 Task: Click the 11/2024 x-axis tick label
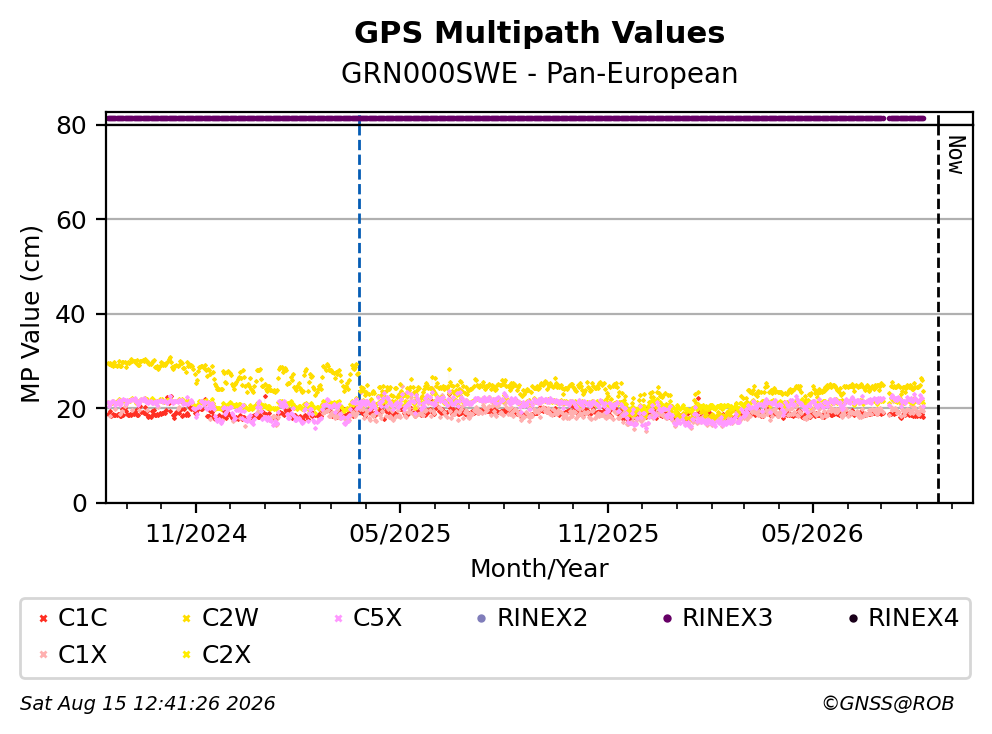pos(196,534)
